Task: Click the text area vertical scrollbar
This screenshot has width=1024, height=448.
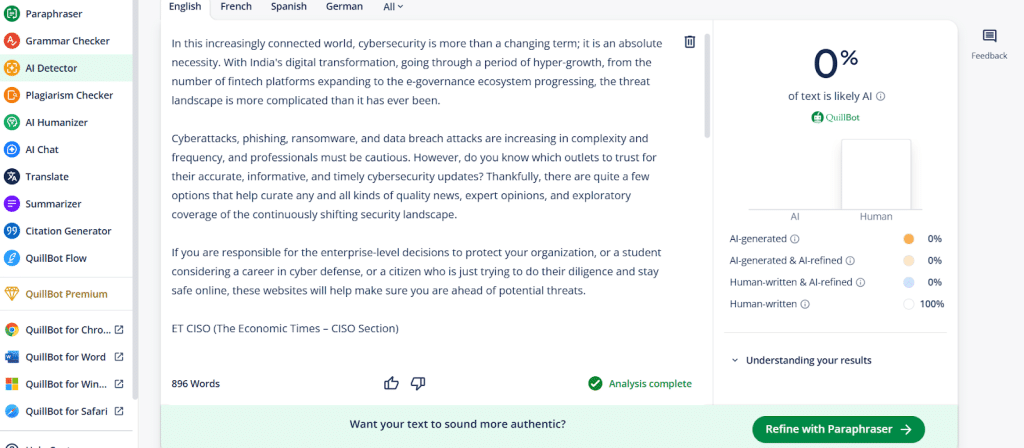Action: [707, 85]
